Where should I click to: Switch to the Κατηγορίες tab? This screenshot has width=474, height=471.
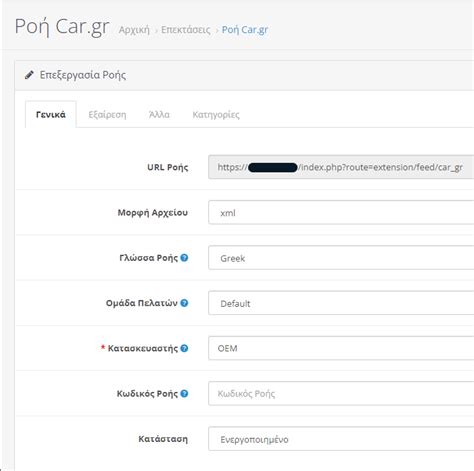click(216, 114)
